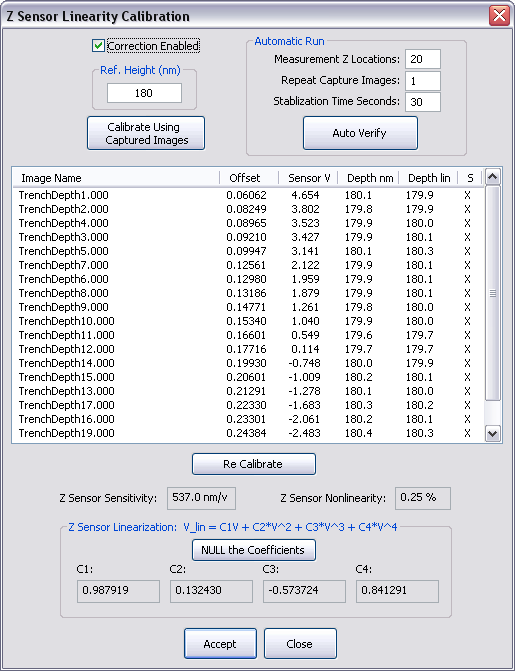Click the Depth nm column header
Viewport: 515px width, 671px height.
point(369,178)
